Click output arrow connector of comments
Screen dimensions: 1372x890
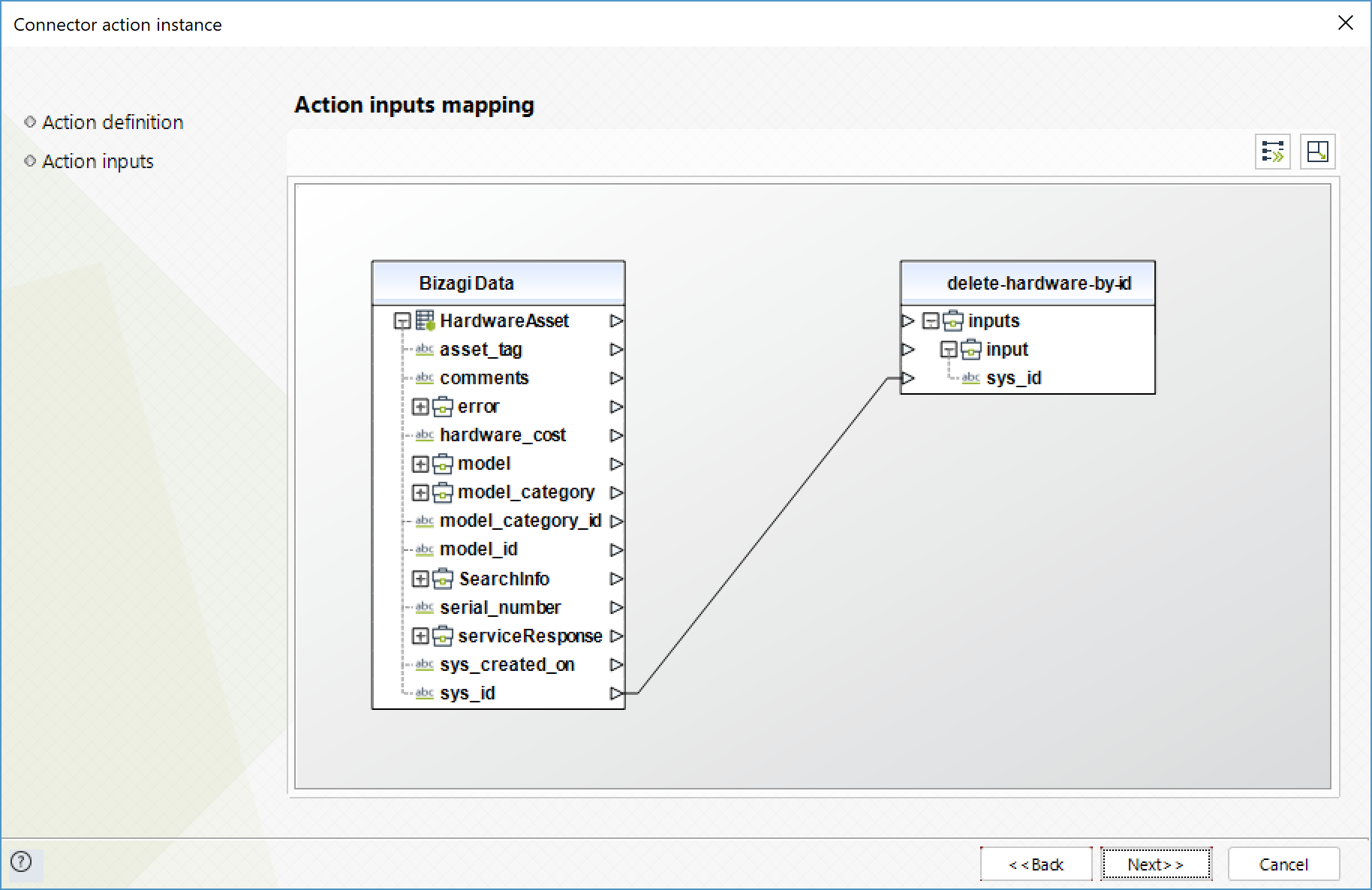click(x=616, y=378)
